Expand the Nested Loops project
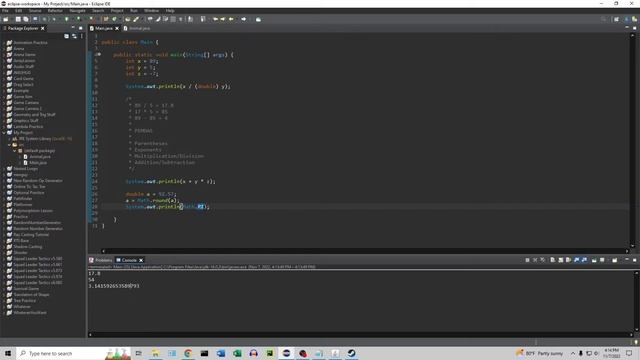Viewport: 640px width, 360px height. pos(4,169)
